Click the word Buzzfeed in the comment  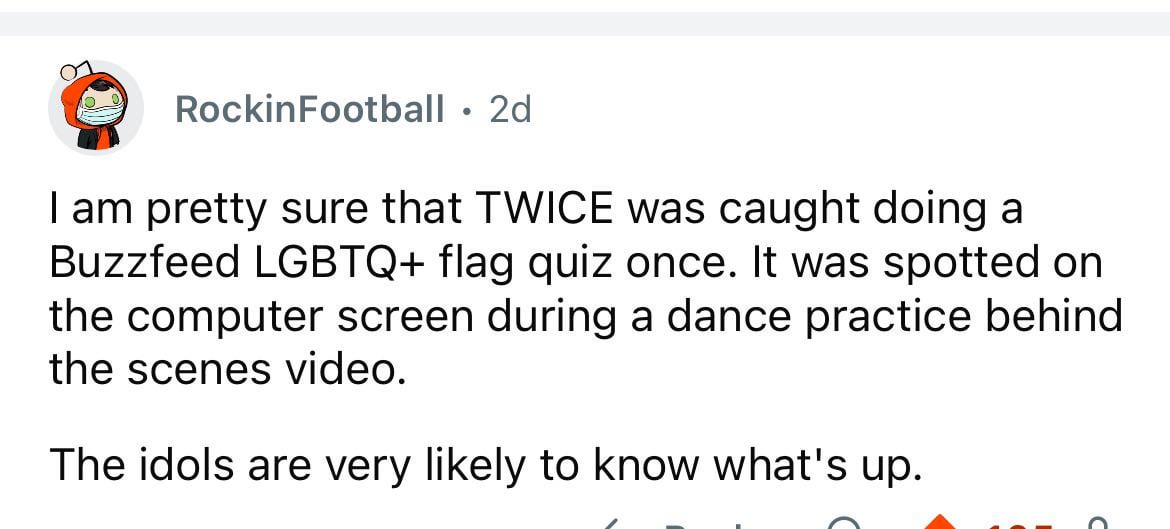(142, 262)
